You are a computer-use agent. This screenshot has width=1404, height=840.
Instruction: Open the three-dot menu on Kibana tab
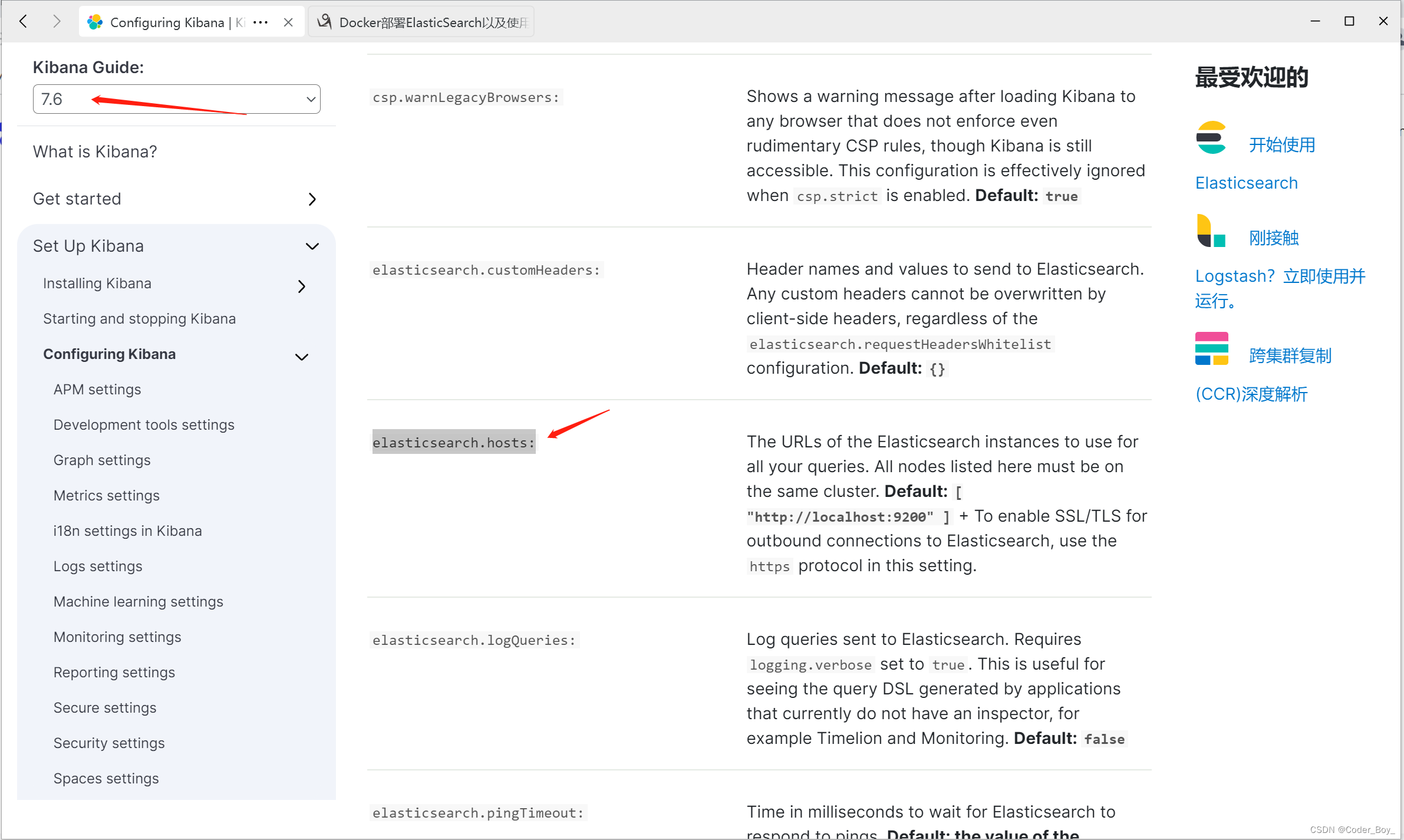tap(261, 22)
